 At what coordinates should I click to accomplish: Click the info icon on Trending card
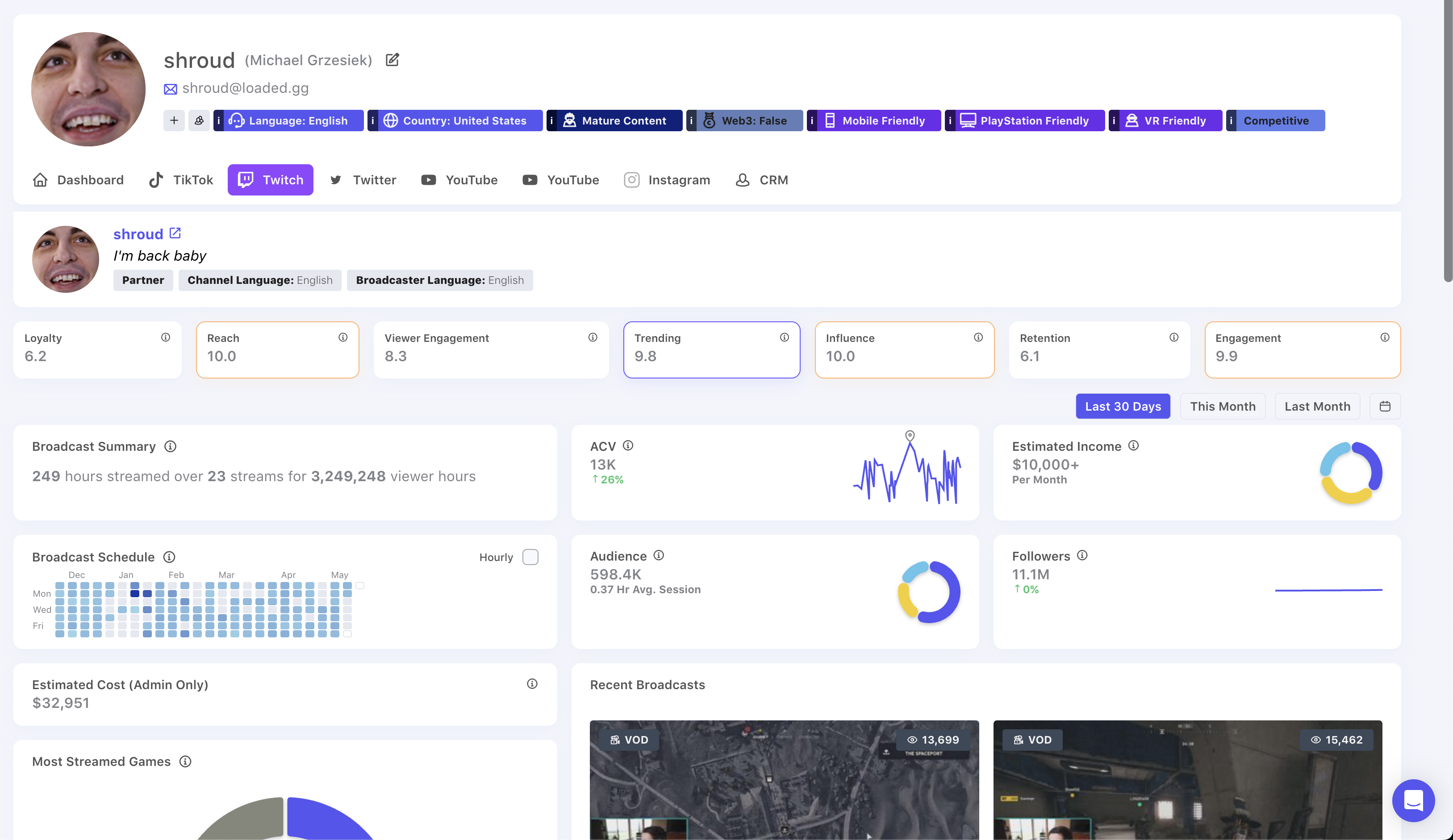(784, 337)
